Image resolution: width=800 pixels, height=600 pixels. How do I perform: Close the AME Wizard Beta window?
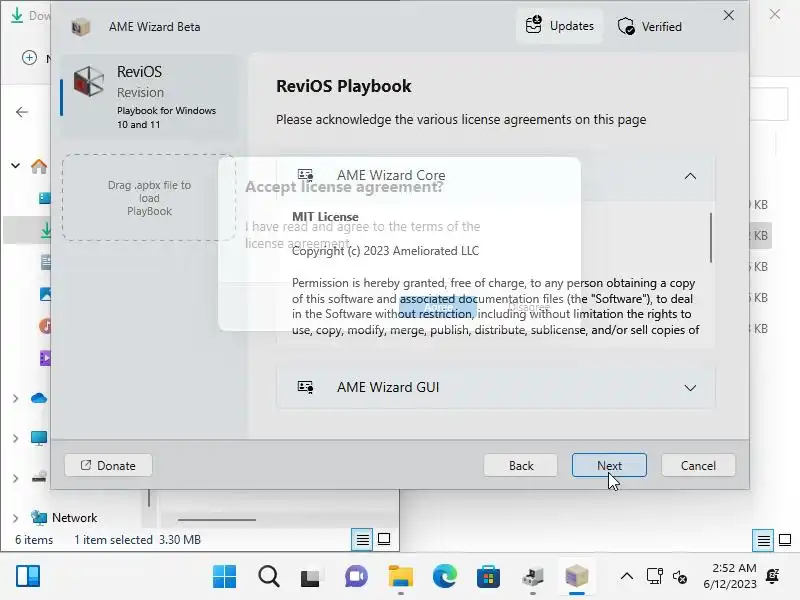tap(729, 15)
